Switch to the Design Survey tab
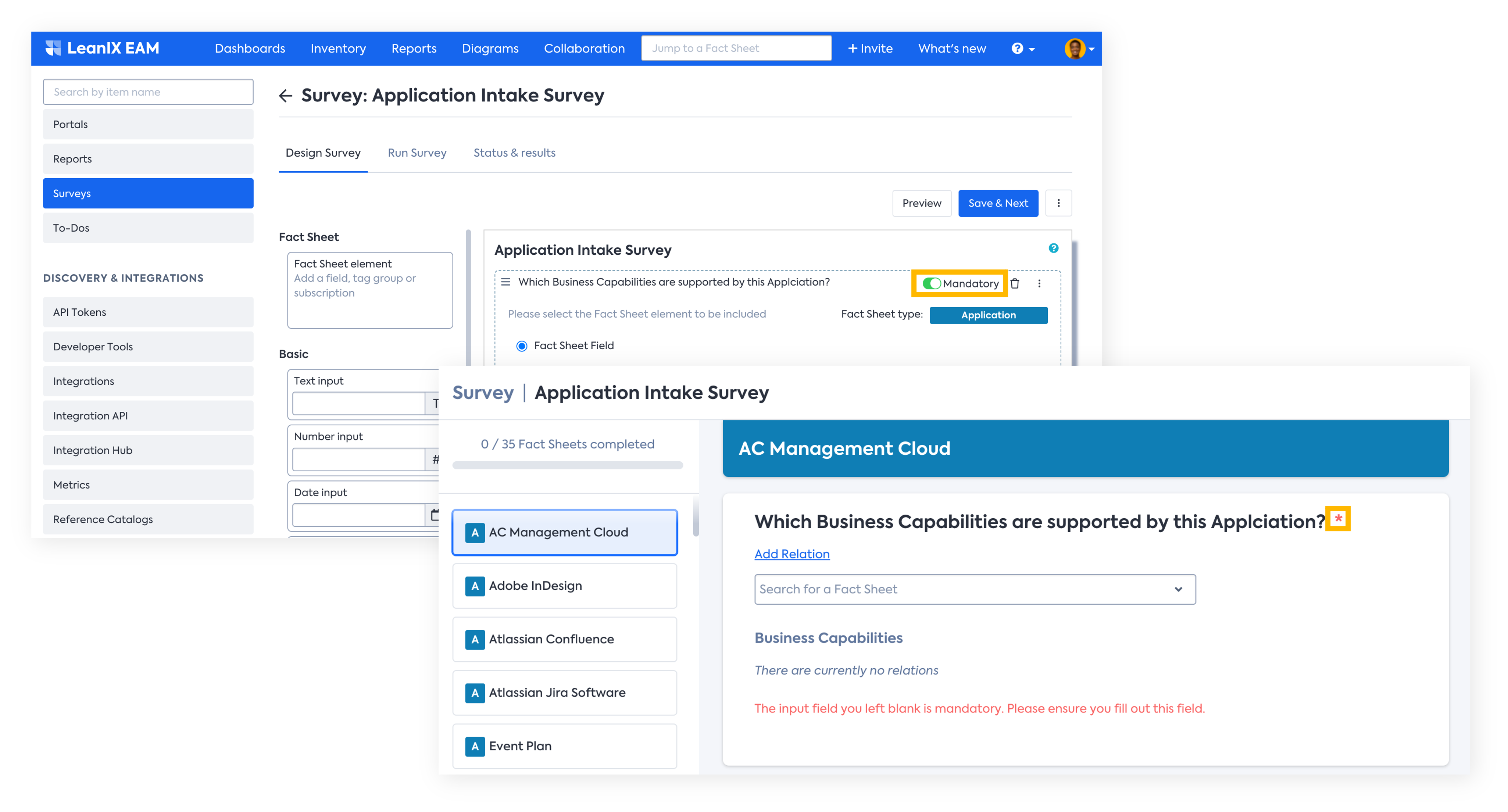The image size is (1508, 812). coord(323,153)
